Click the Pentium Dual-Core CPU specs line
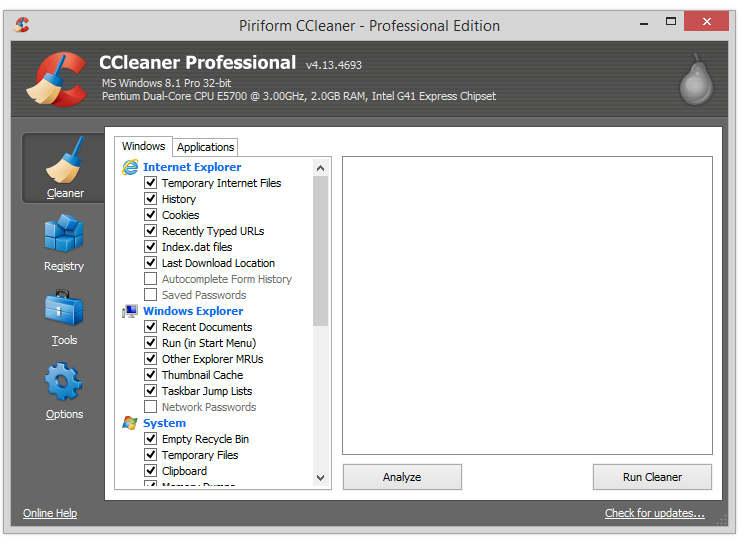741x542 pixels. pos(299,96)
